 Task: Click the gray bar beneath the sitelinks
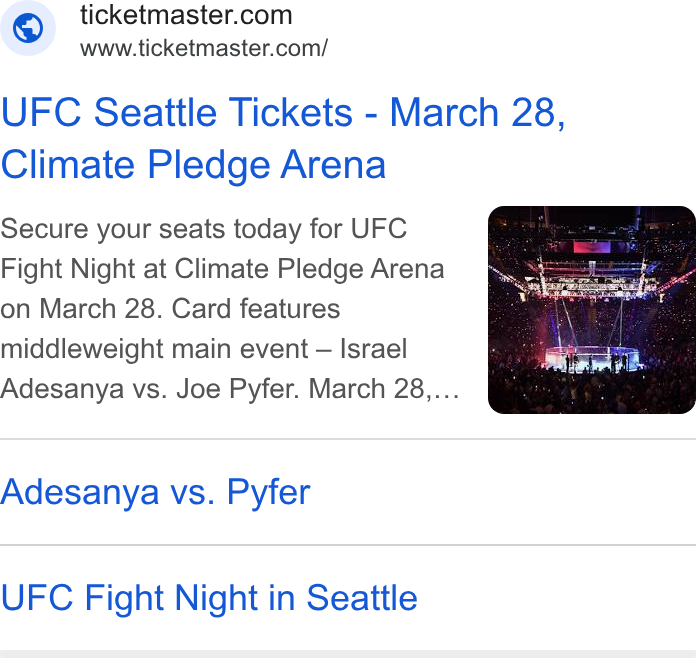pos(348,654)
